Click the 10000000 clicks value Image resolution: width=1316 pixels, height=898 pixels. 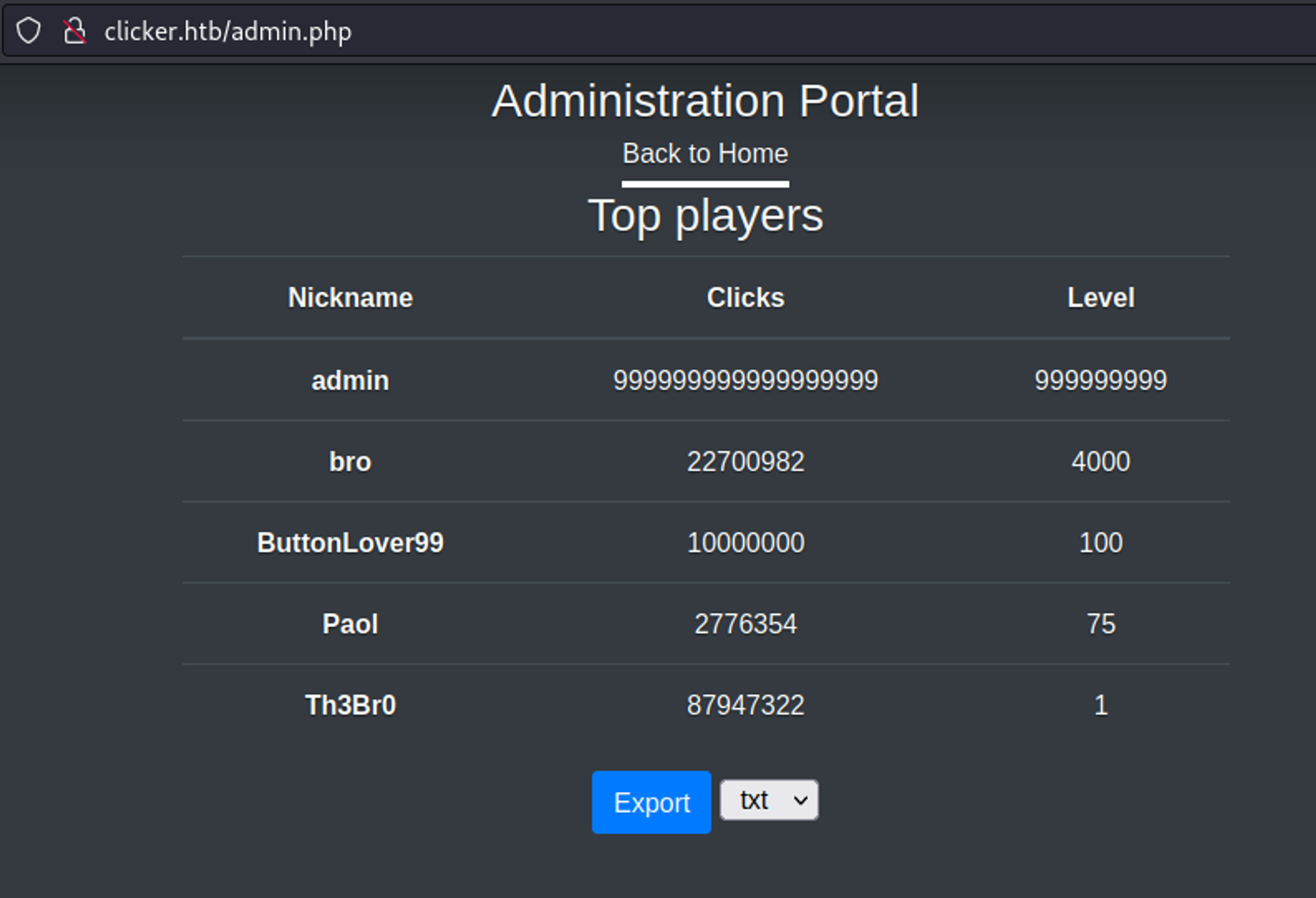(x=745, y=543)
